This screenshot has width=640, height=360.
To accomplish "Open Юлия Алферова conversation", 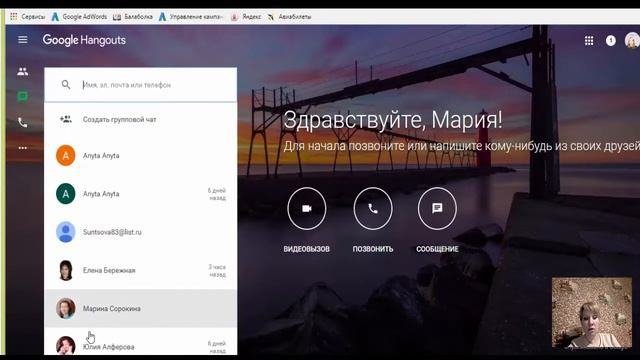I will (x=140, y=341).
